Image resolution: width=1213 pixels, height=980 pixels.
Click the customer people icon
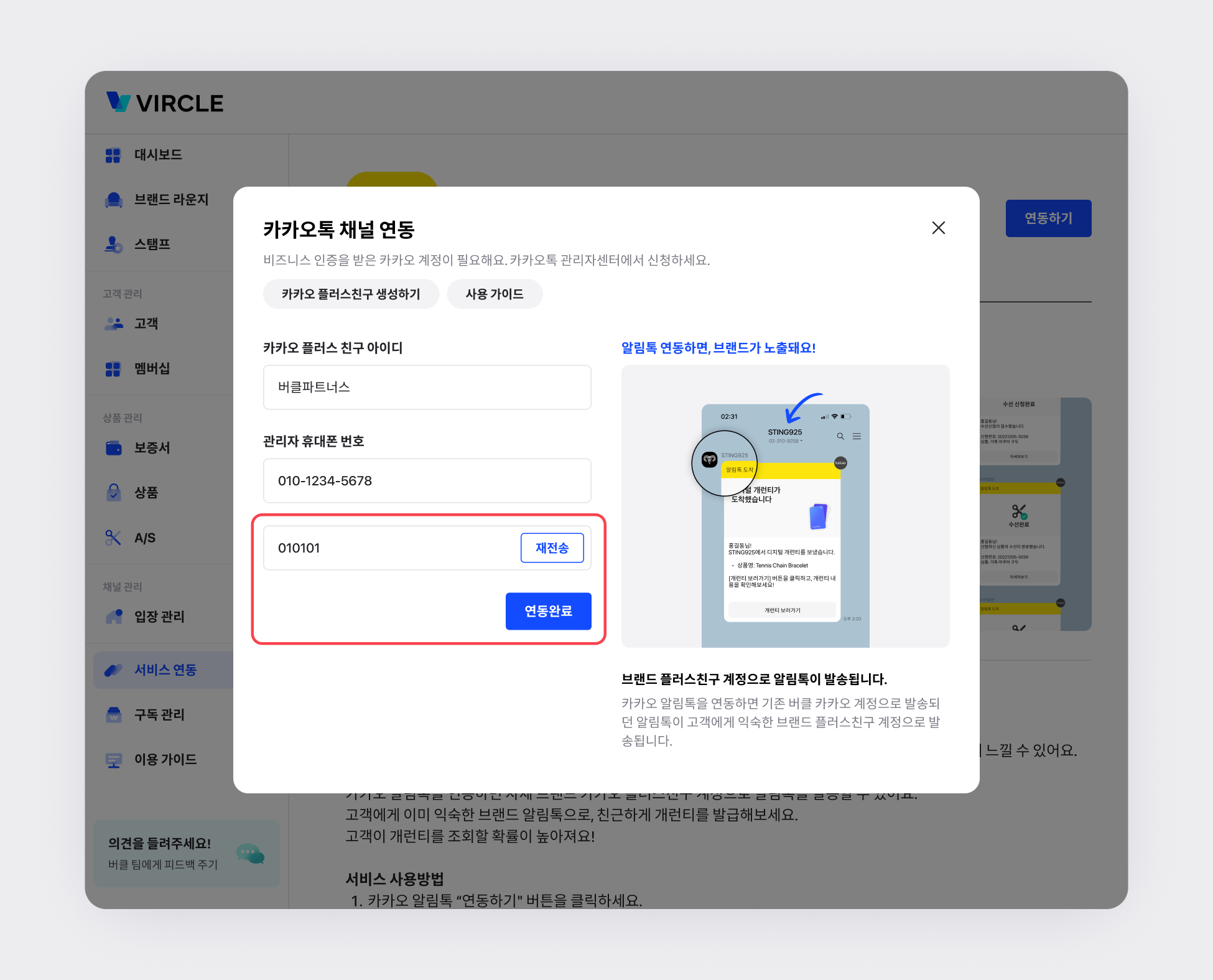113,324
